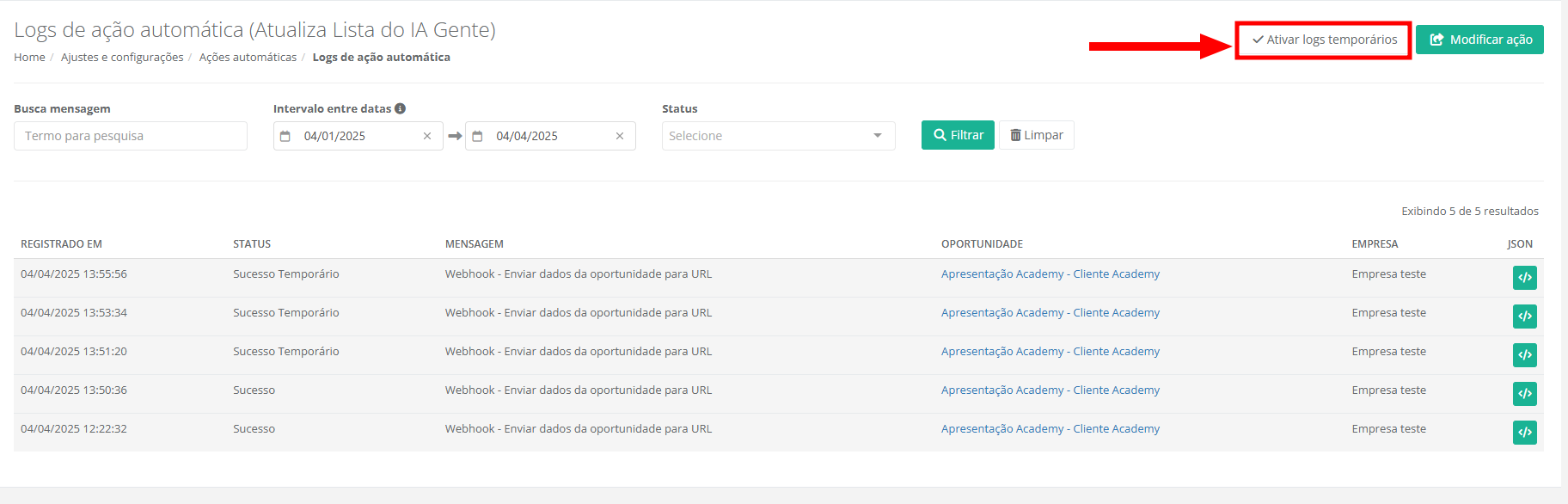This screenshot has width=1568, height=504.
Task: Open JSON for the 13:50:36 log entry
Action: (1524, 394)
